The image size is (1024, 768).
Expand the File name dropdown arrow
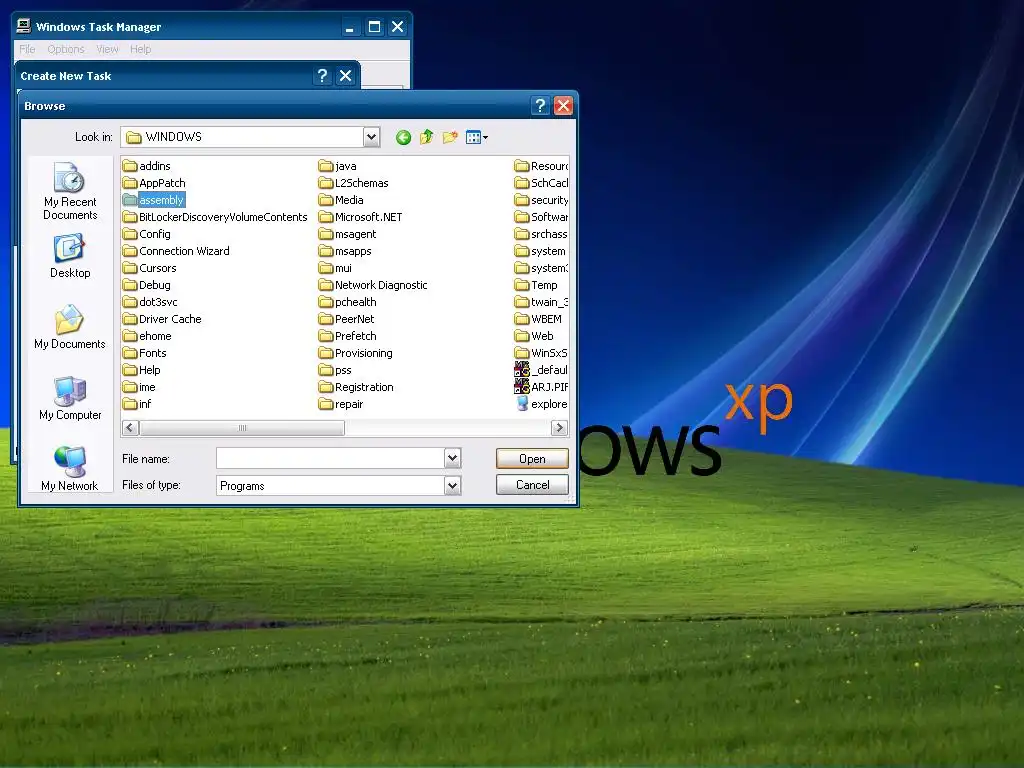pyautogui.click(x=453, y=458)
